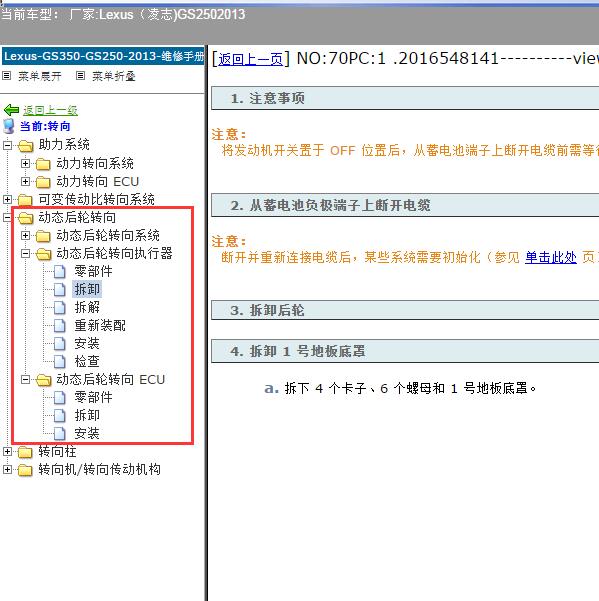Select 安装 under 动态后轮转向执行器
The image size is (599, 601).
point(87,343)
